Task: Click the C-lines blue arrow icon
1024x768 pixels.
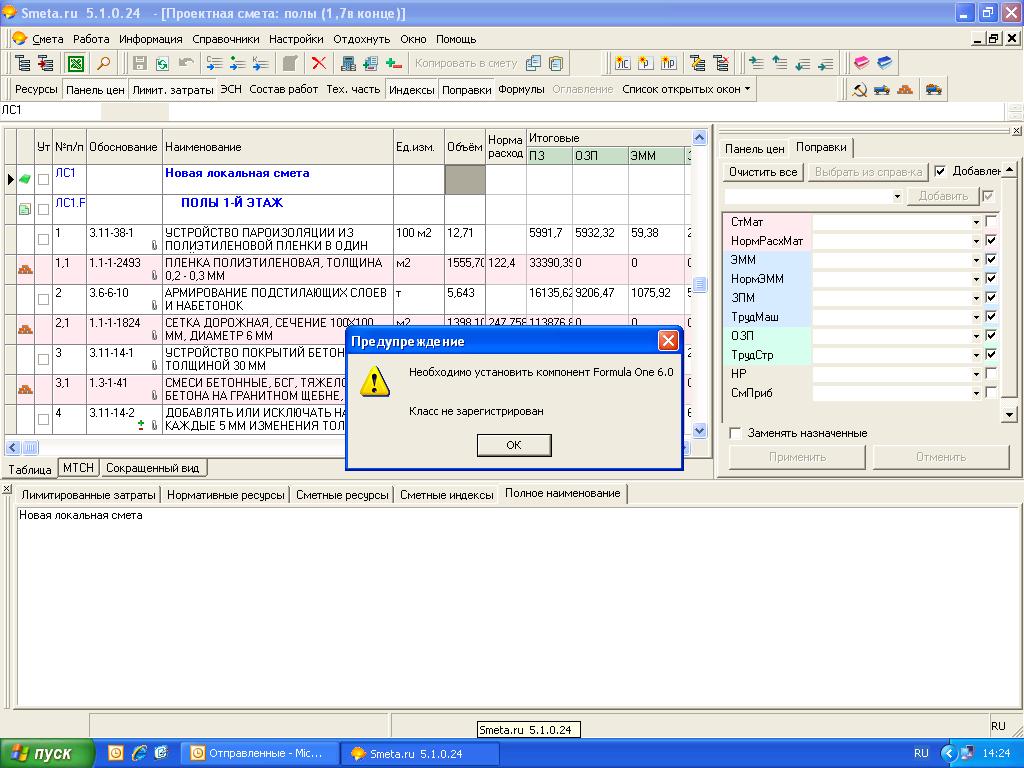Action: (214, 63)
